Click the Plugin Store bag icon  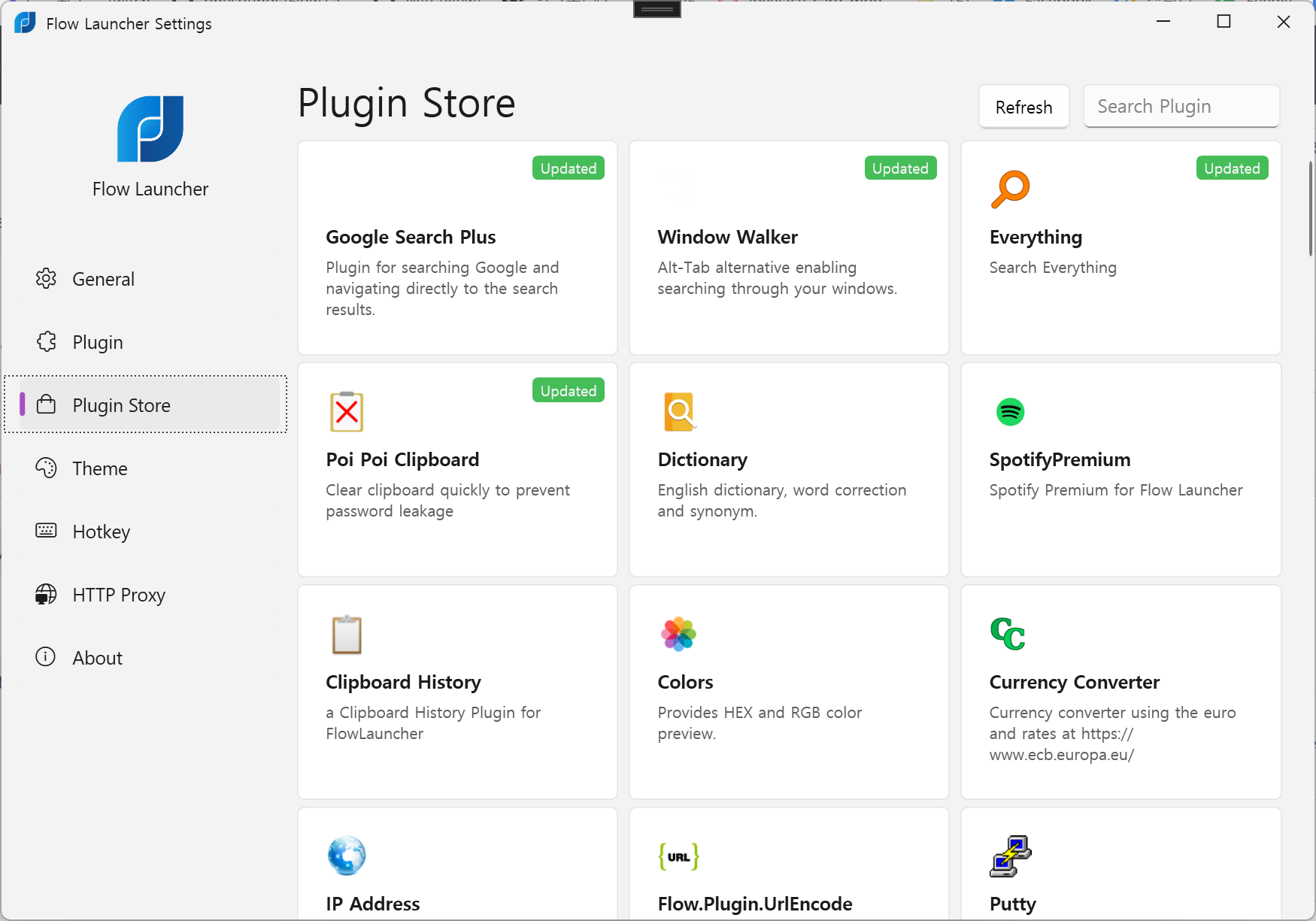point(46,404)
